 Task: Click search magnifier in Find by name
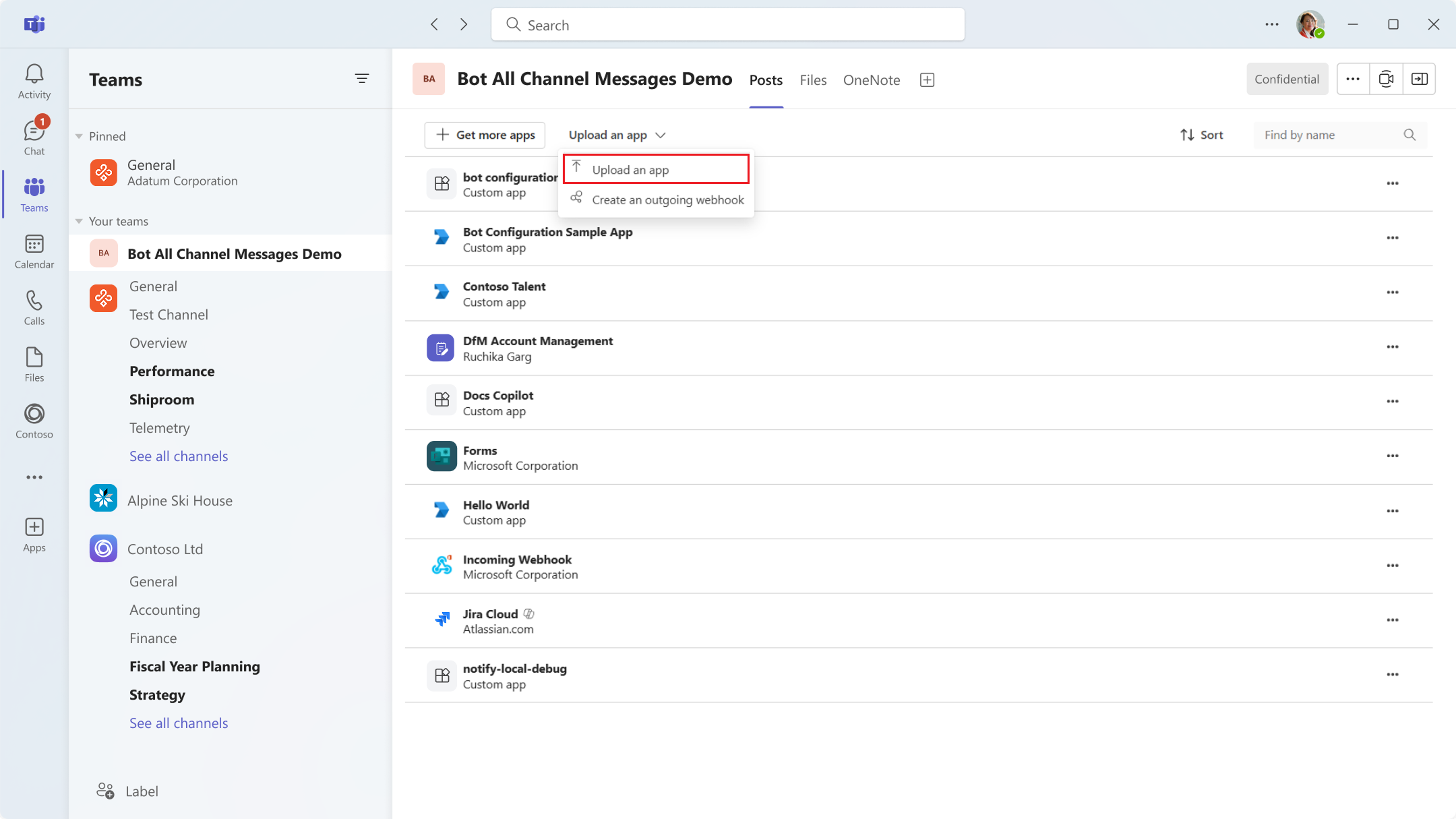1409,135
